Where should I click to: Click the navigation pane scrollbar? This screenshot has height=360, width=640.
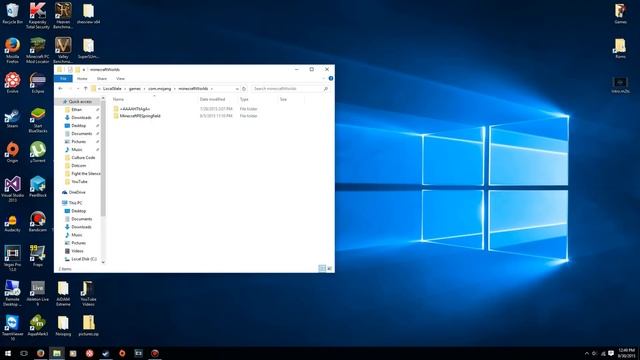103,158
